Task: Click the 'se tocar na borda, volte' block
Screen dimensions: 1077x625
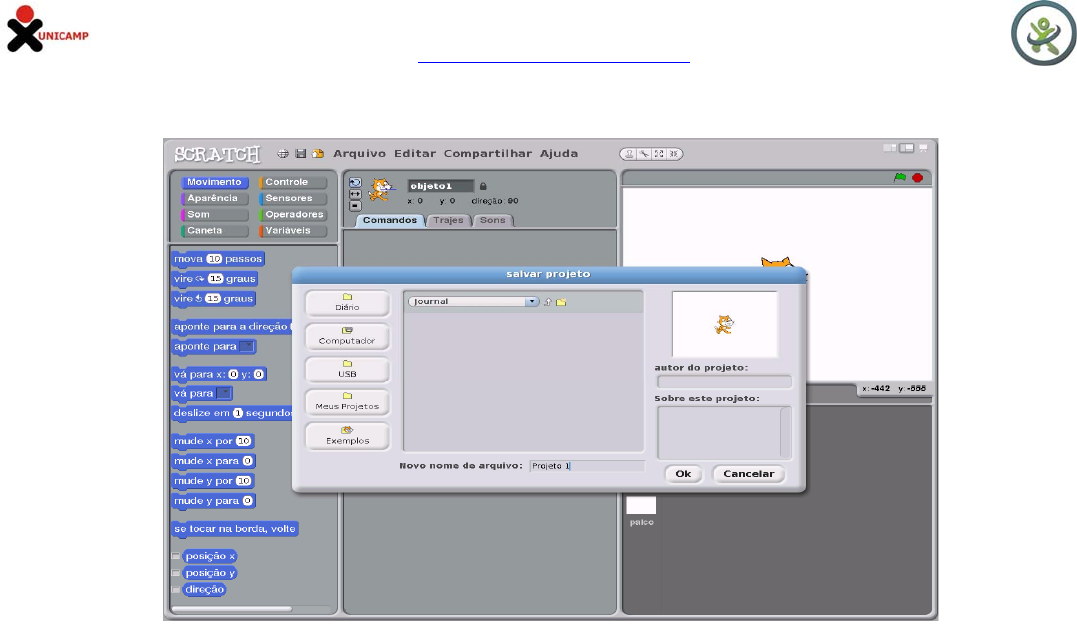Action: pyautogui.click(x=234, y=529)
